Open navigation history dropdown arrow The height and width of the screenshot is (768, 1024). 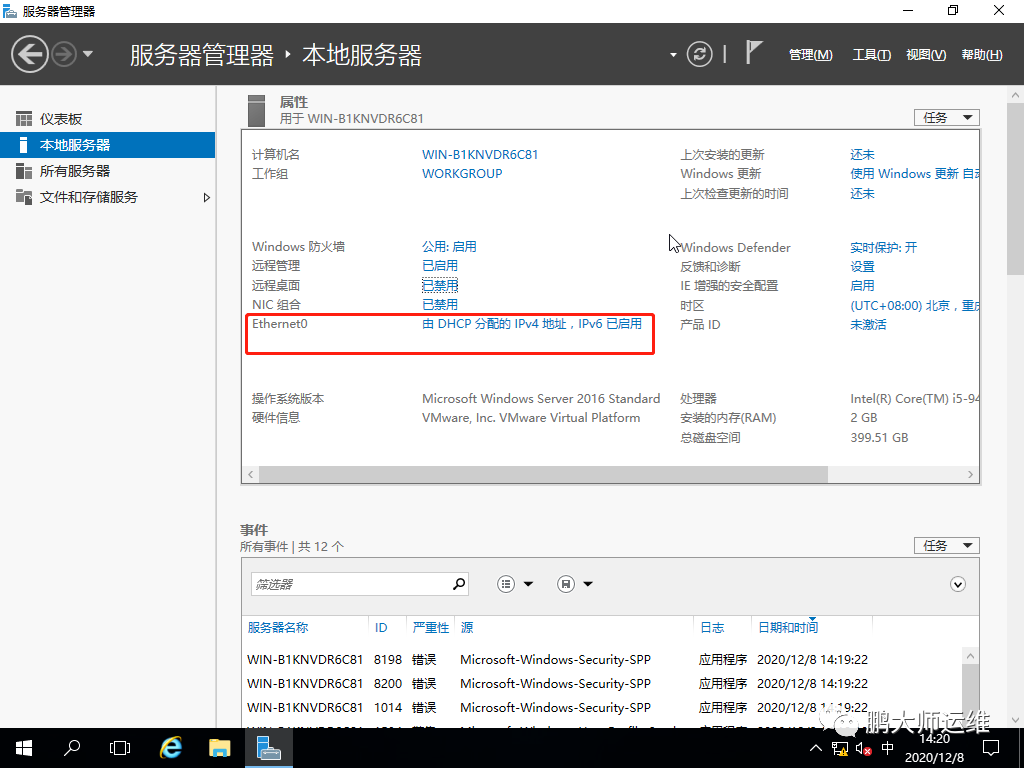(x=88, y=54)
